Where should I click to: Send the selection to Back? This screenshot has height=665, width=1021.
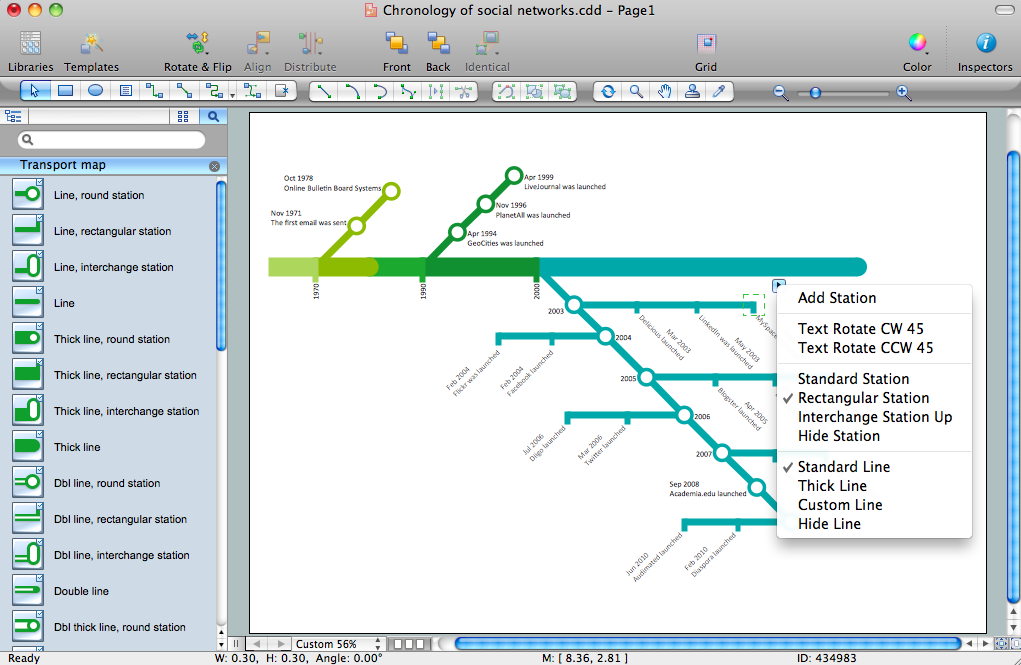[438, 51]
